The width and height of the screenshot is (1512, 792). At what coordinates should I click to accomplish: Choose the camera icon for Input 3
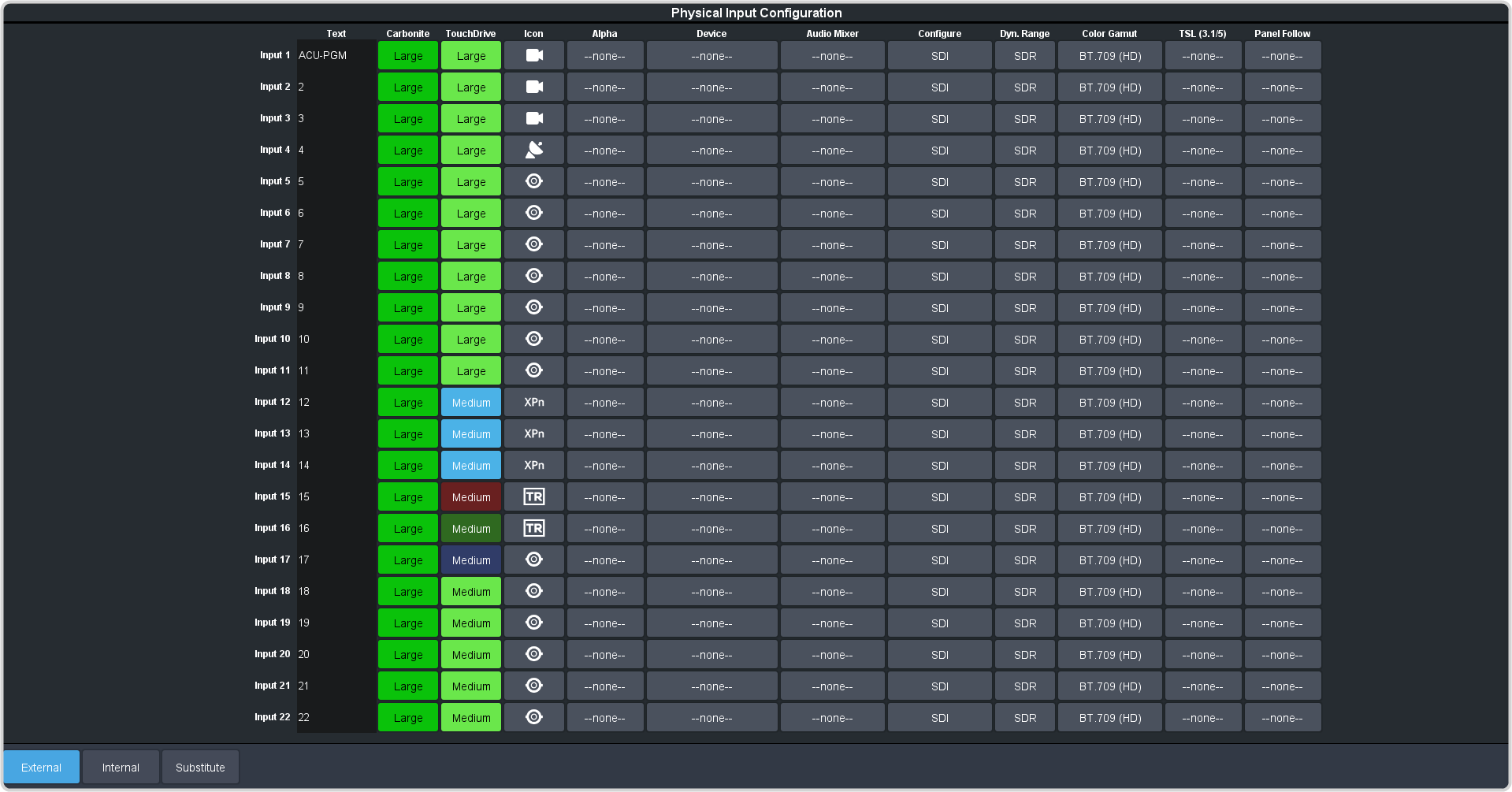coord(533,119)
